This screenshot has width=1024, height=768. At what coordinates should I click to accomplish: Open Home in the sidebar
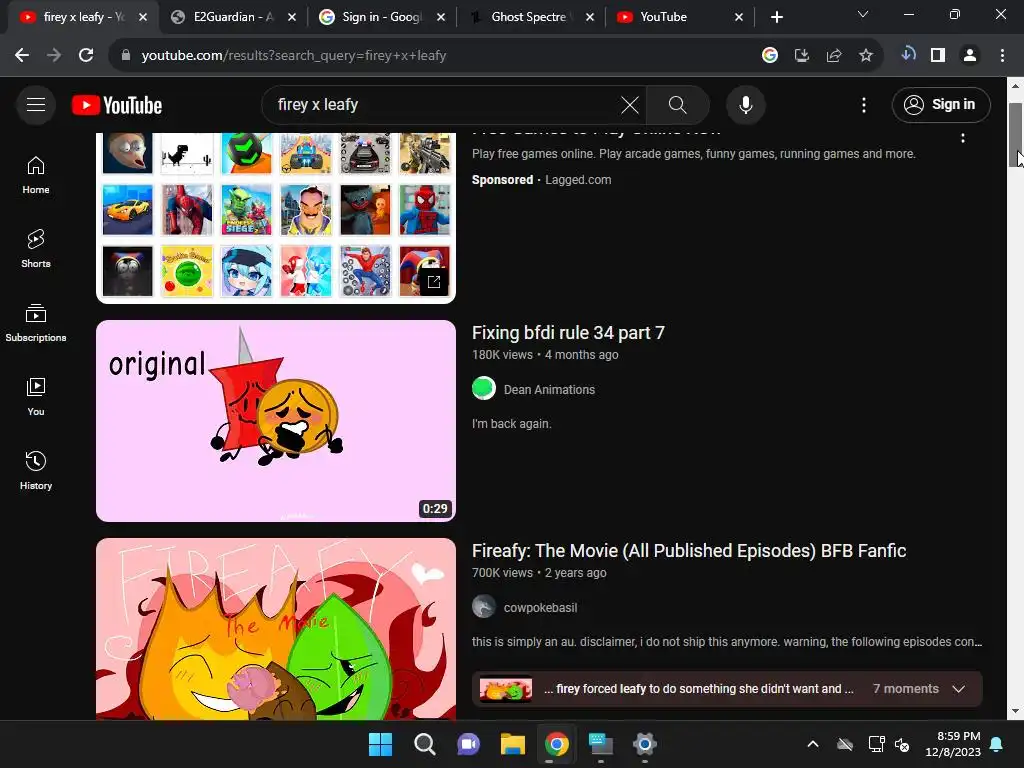click(x=36, y=175)
